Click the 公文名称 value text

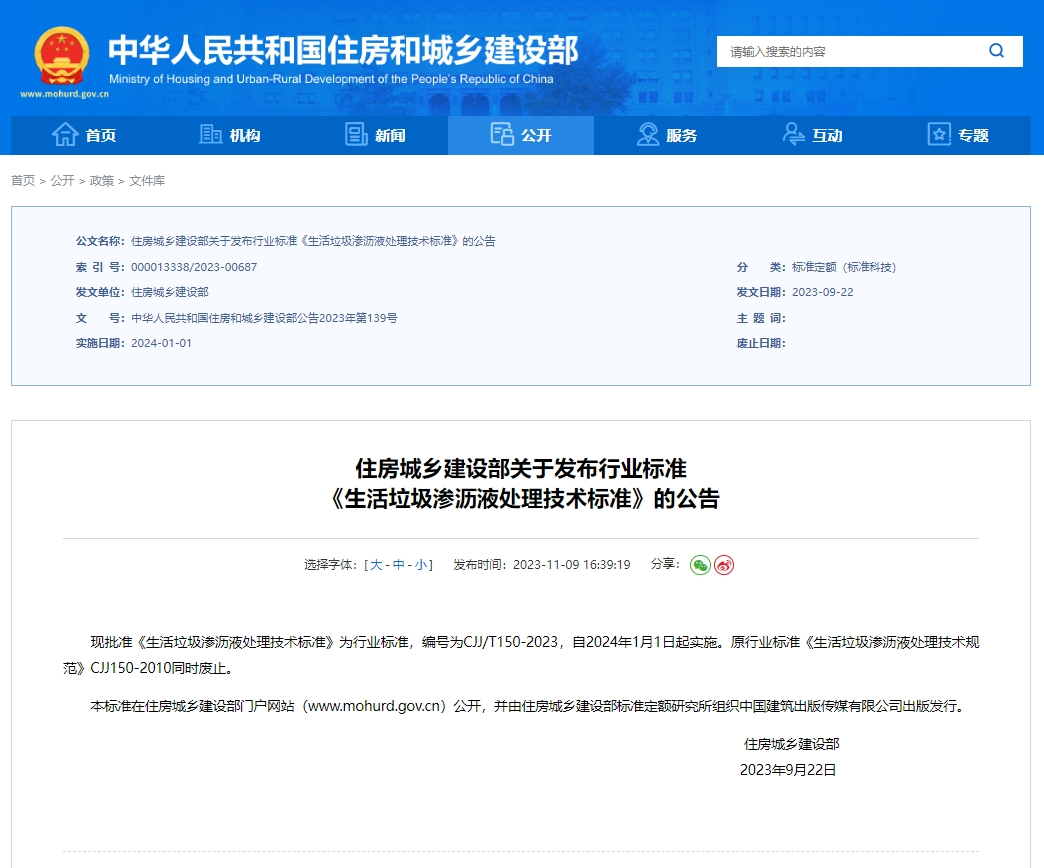[x=313, y=241]
